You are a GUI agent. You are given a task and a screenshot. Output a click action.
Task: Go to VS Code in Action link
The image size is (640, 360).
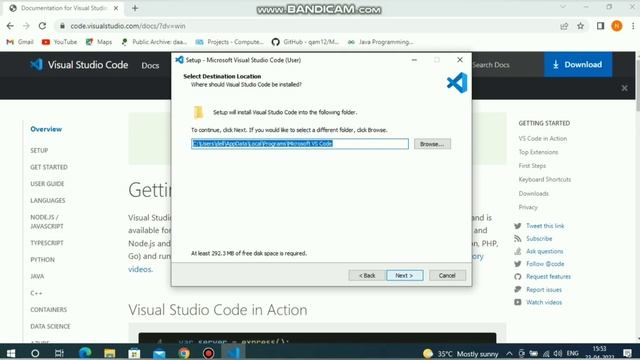[543, 139]
